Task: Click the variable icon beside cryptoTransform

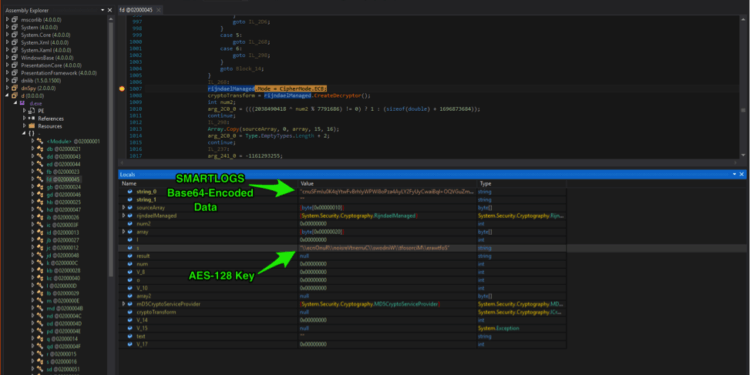Action: [x=130, y=312]
